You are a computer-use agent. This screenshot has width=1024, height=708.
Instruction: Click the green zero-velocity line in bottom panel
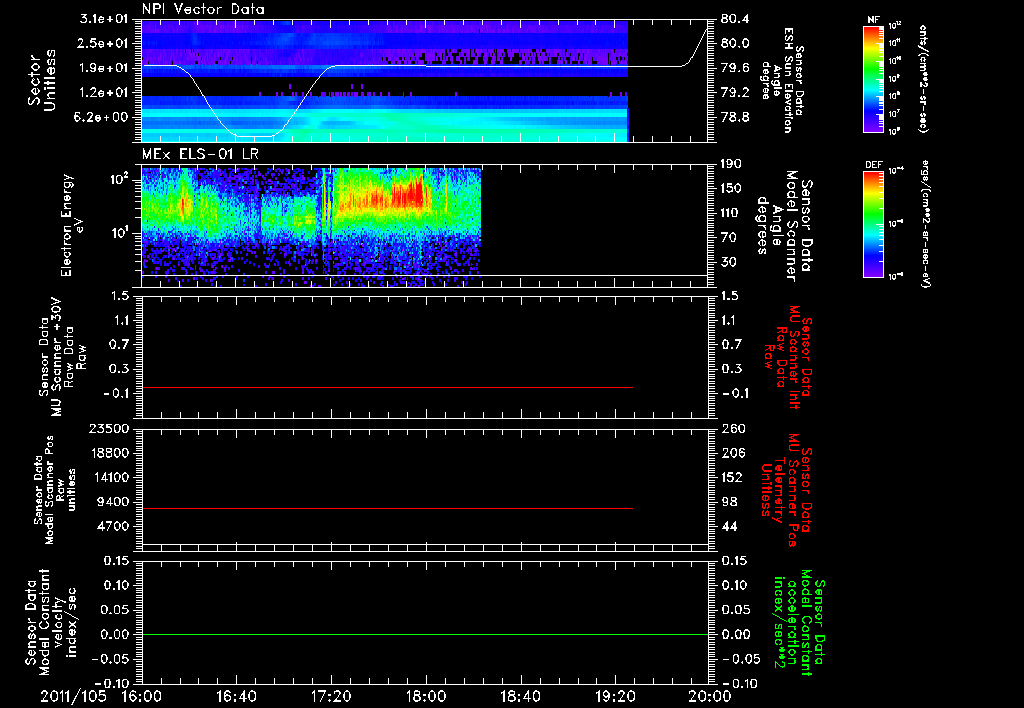tap(425, 634)
